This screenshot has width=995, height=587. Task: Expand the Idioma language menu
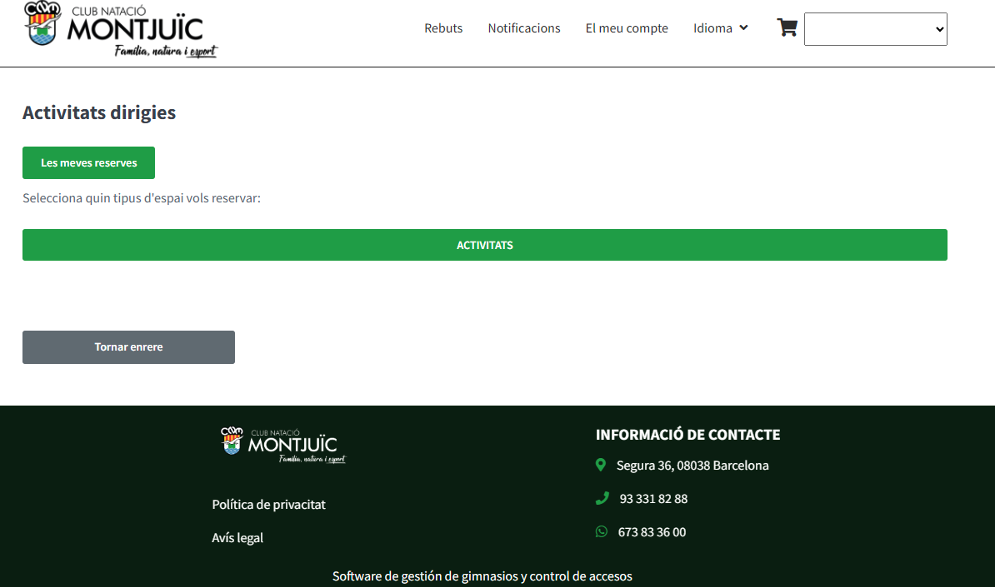click(x=713, y=28)
